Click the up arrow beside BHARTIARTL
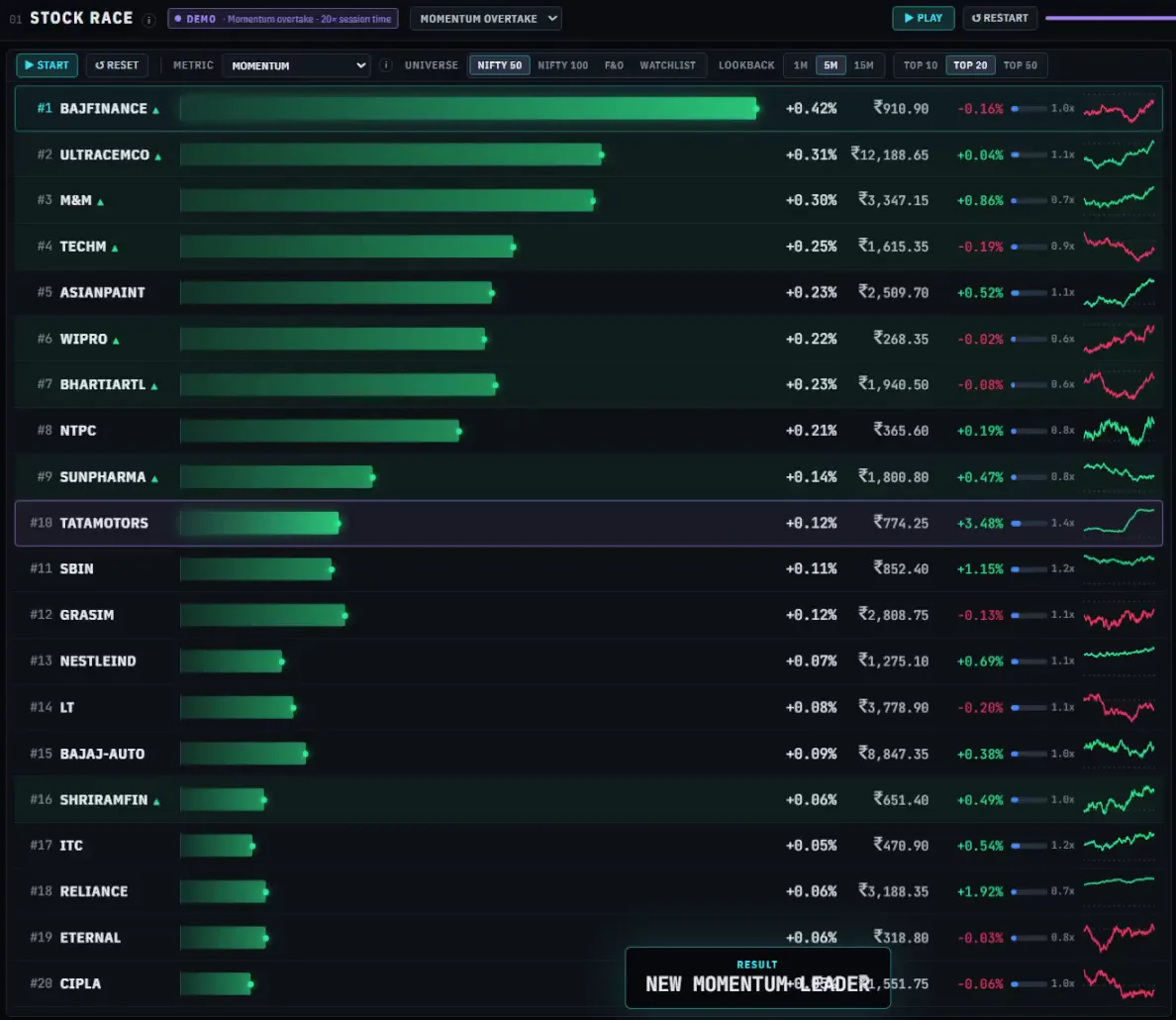Screen dimensions: 1176x1020 point(153,386)
